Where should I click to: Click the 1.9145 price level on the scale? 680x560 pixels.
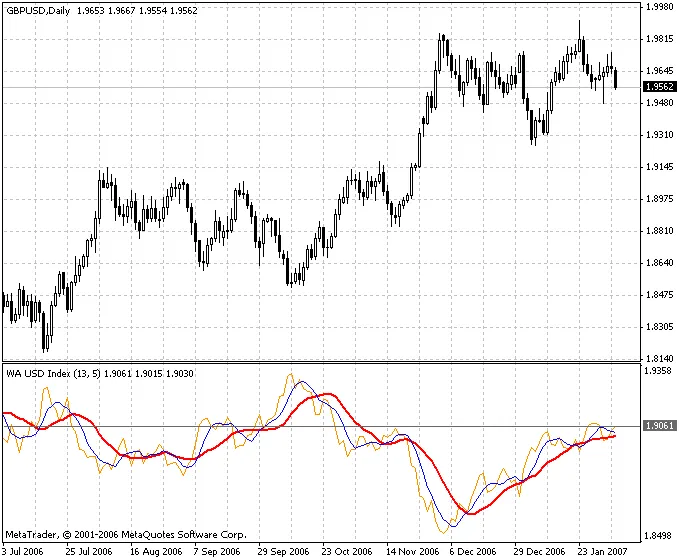tap(659, 167)
